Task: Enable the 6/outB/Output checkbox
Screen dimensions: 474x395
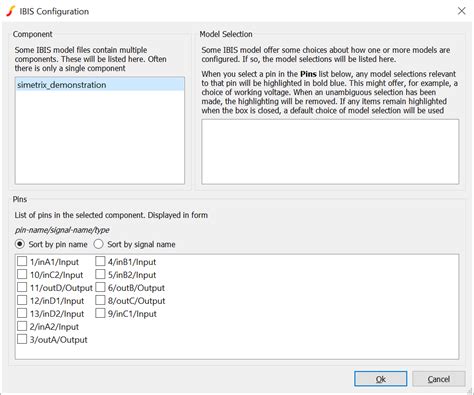Action: (100, 288)
